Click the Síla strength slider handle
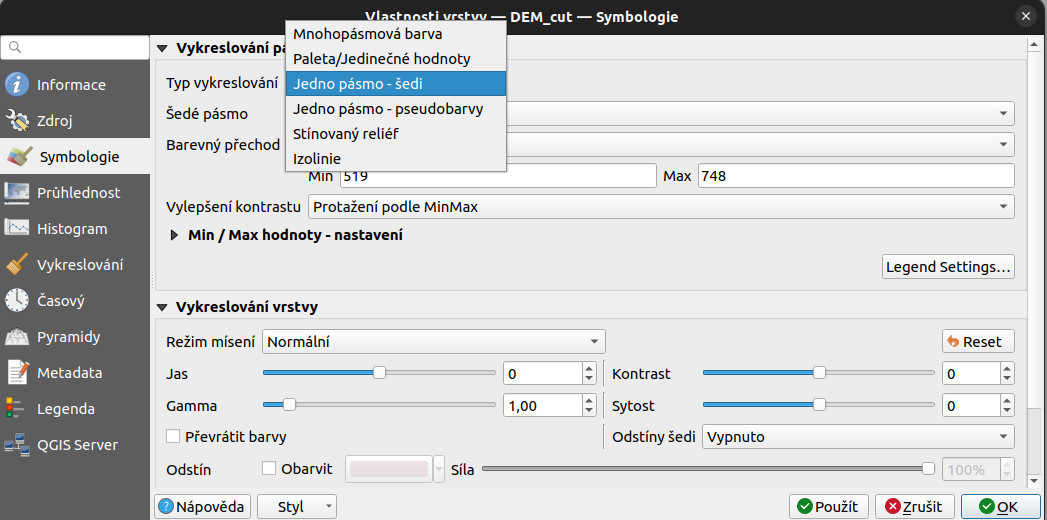This screenshot has width=1047, height=520. [928, 469]
